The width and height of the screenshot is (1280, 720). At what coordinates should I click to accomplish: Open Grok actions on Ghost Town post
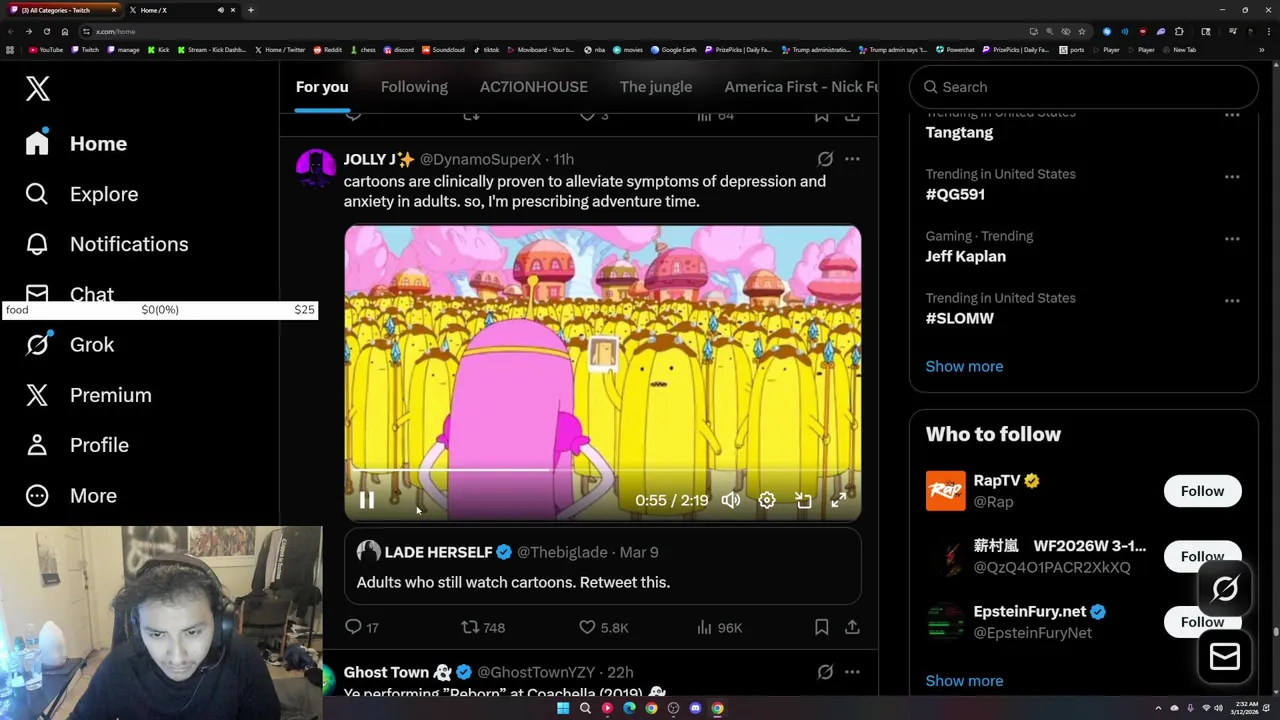tap(825, 672)
